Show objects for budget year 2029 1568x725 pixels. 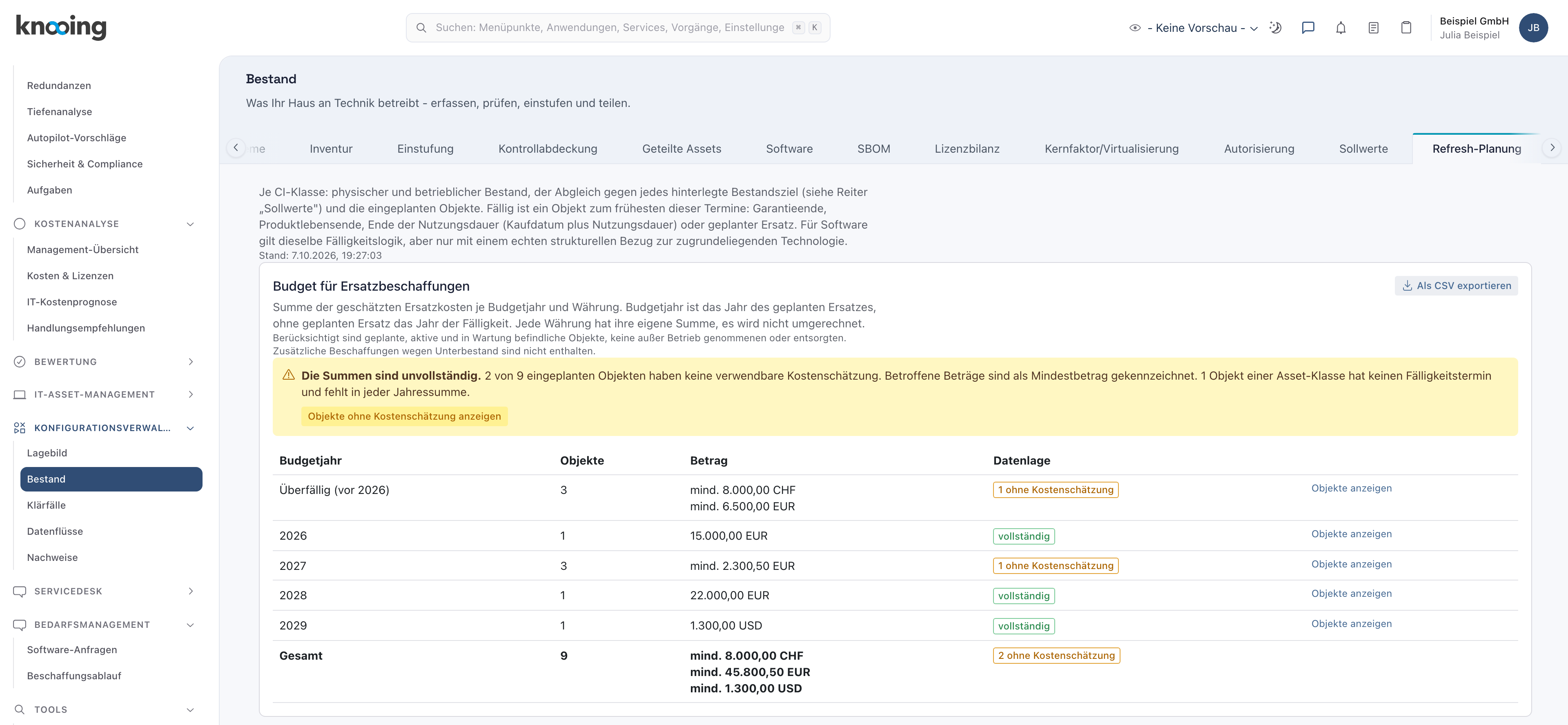point(1351,624)
